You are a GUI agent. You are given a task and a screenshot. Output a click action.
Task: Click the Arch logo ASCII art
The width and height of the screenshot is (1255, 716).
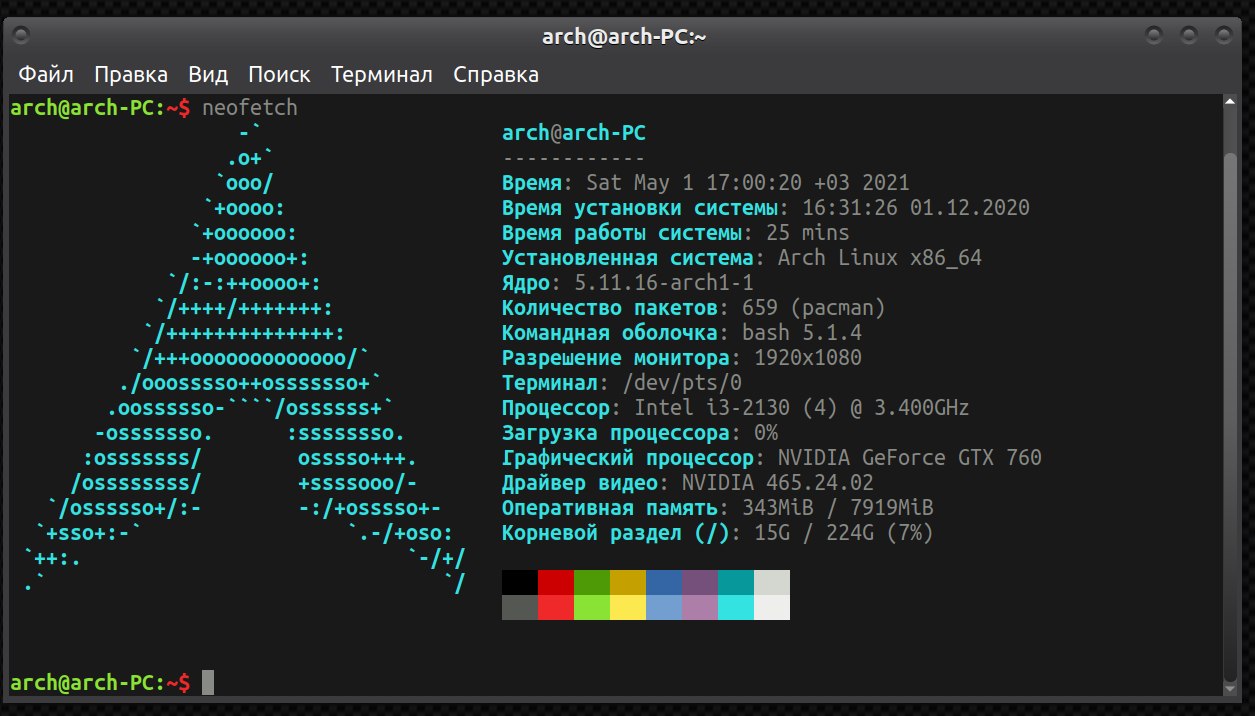tap(245, 358)
